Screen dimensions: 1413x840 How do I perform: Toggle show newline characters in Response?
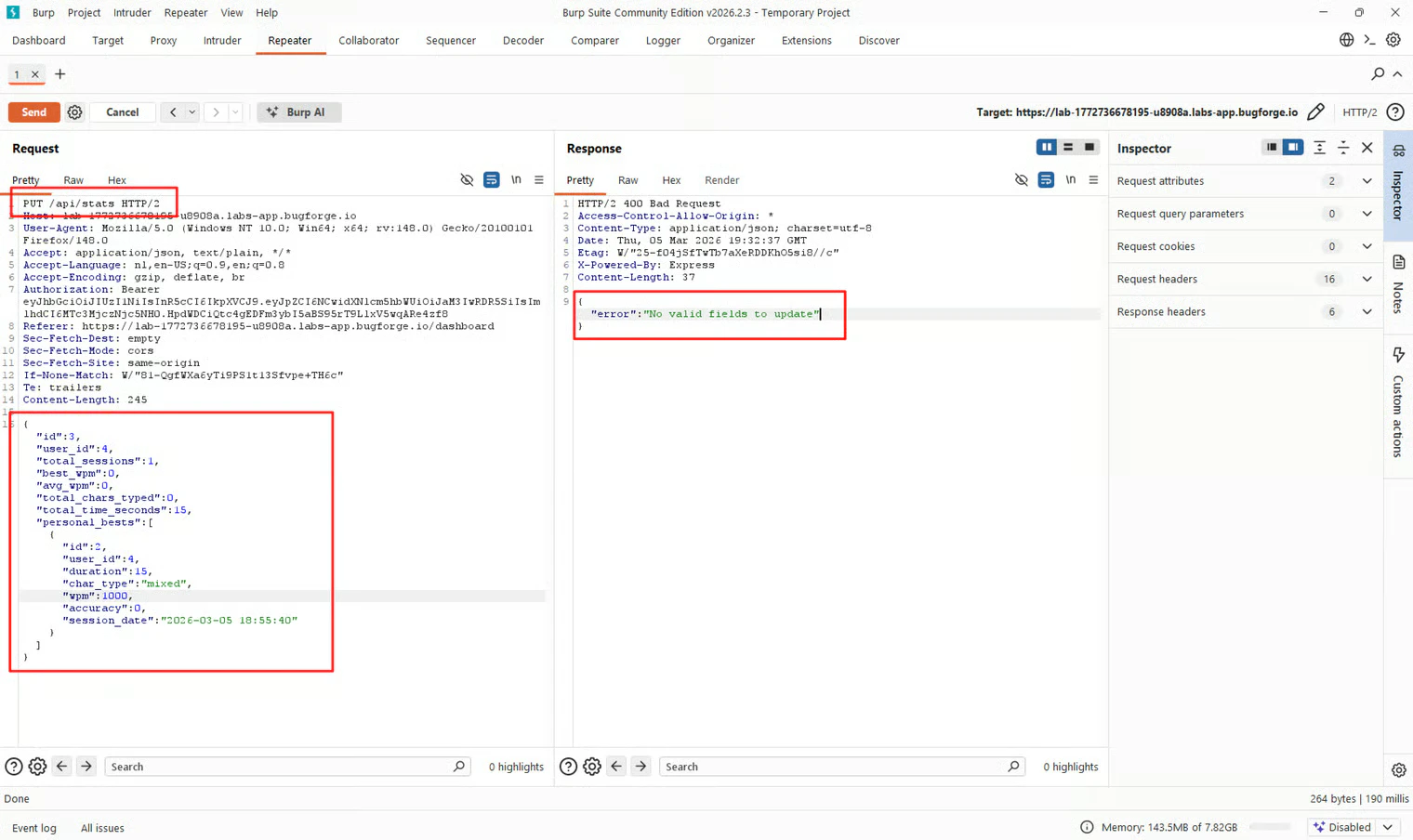(x=1071, y=180)
